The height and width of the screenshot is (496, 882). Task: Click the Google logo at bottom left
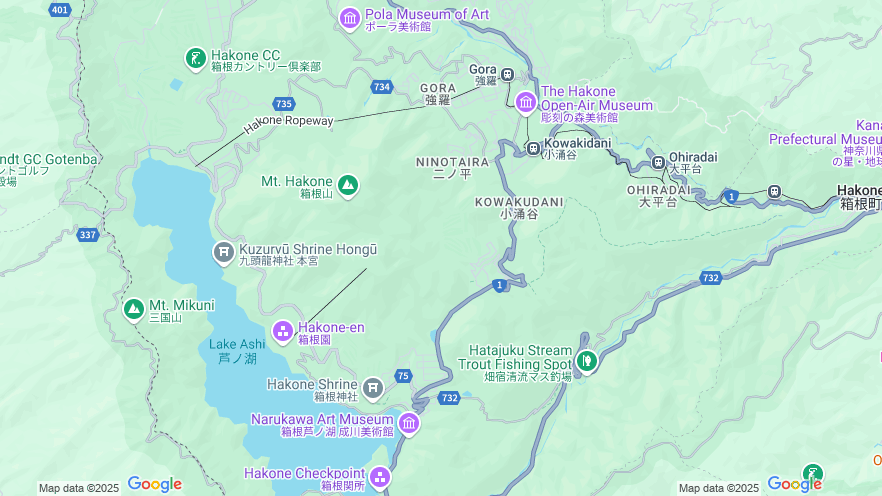[x=155, y=484]
